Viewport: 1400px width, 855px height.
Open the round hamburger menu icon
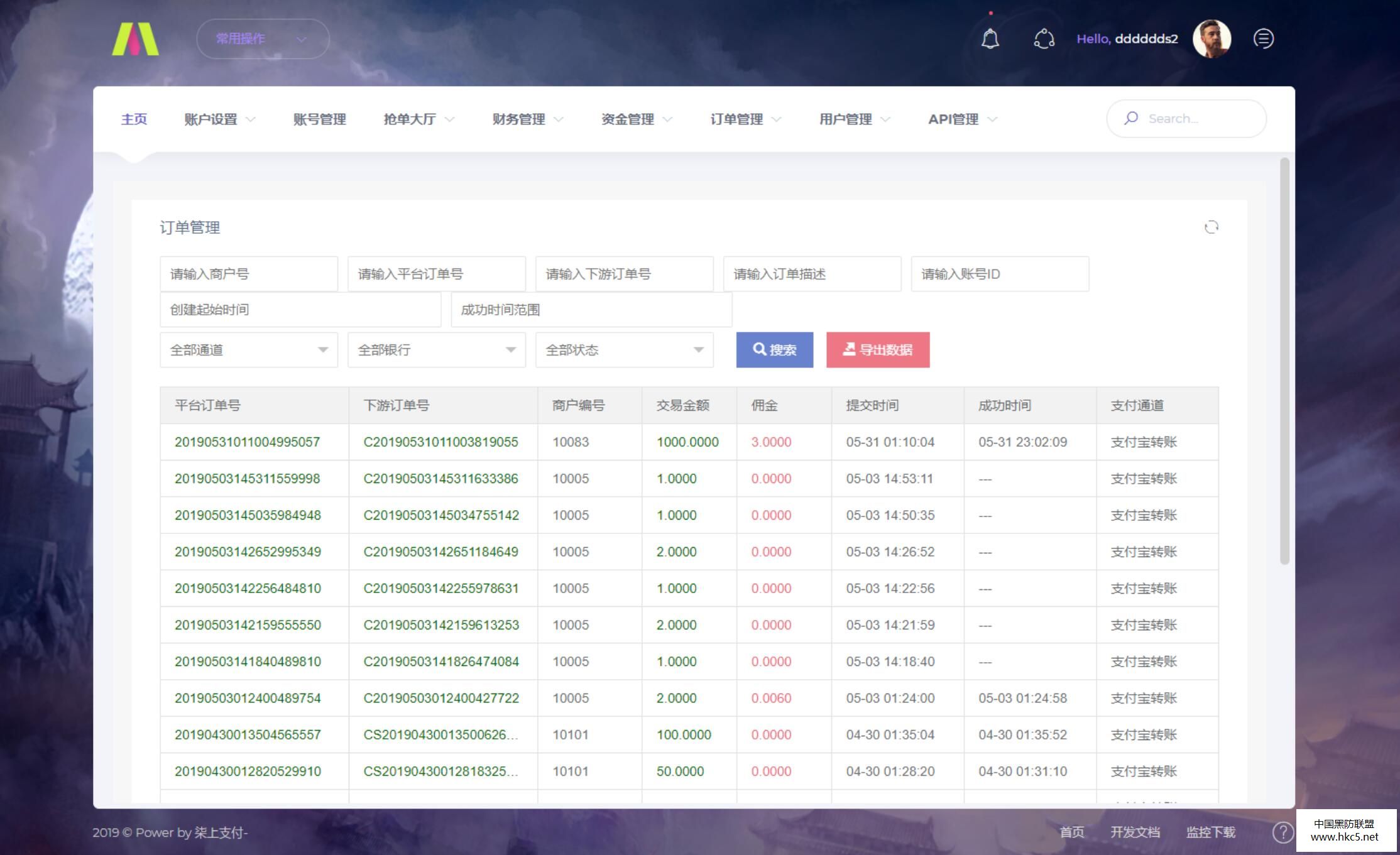point(1264,39)
